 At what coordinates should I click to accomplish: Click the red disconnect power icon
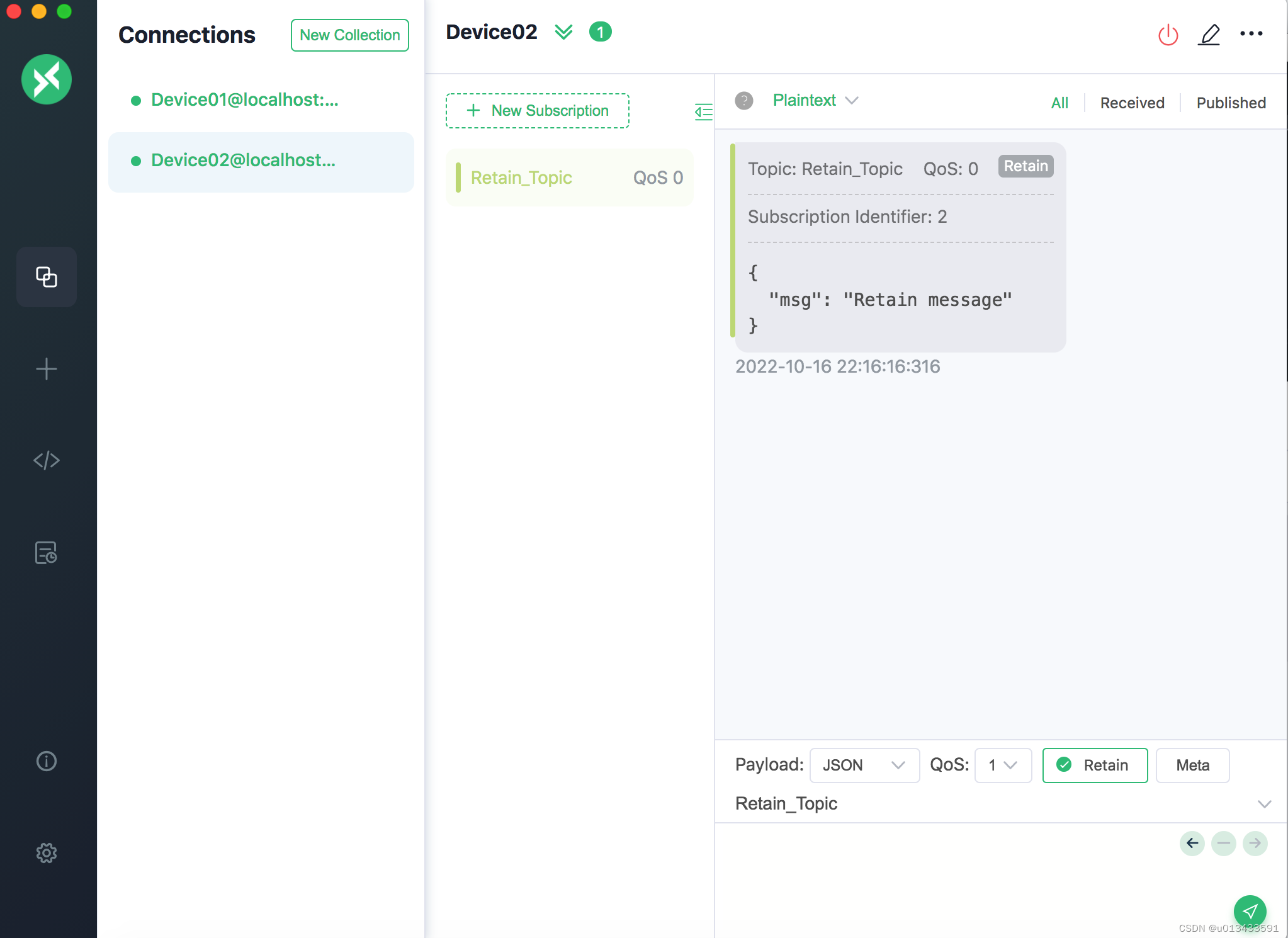(1168, 35)
